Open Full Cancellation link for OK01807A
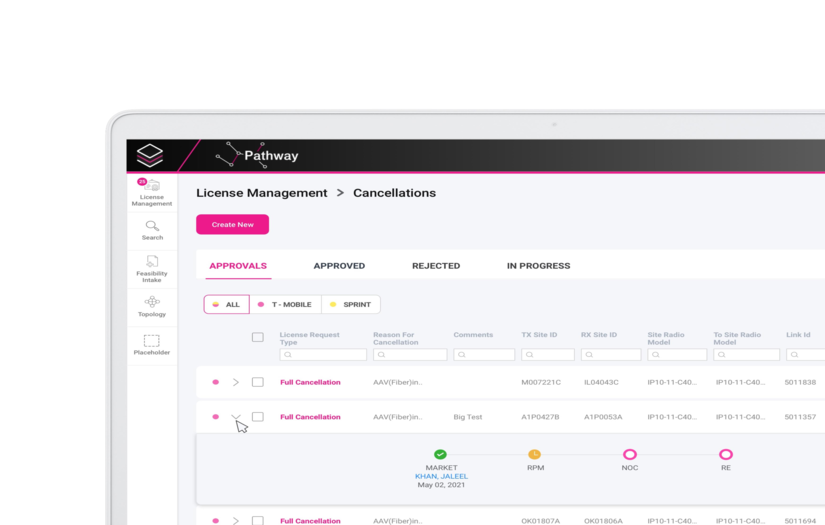 tap(310, 521)
